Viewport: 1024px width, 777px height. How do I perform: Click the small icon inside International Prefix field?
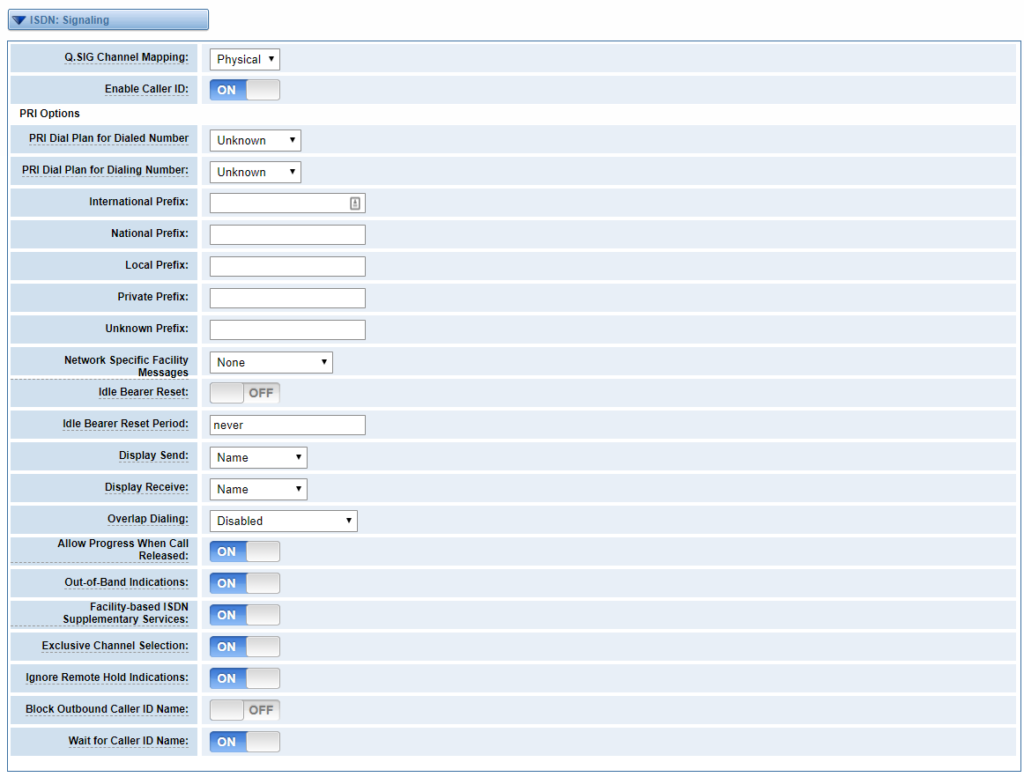357,202
